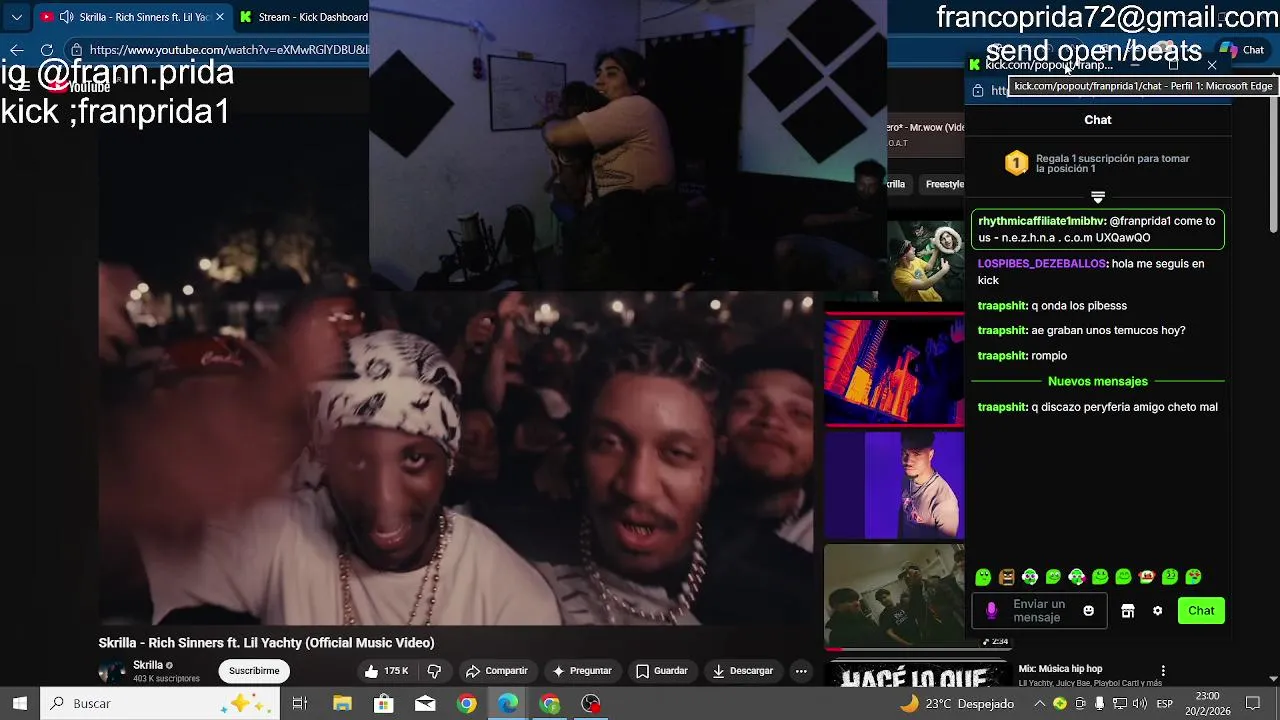Like the Skrilla video (175 K)
1280x720 pixels.
386,671
